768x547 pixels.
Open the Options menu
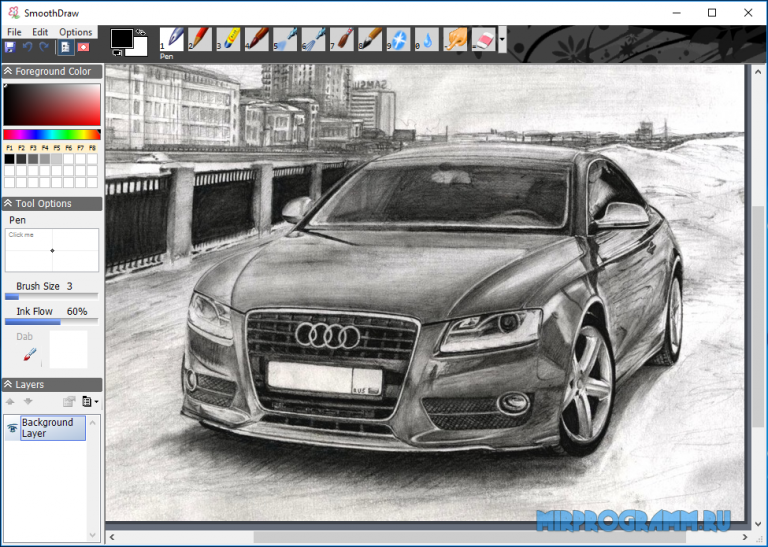pyautogui.click(x=75, y=32)
